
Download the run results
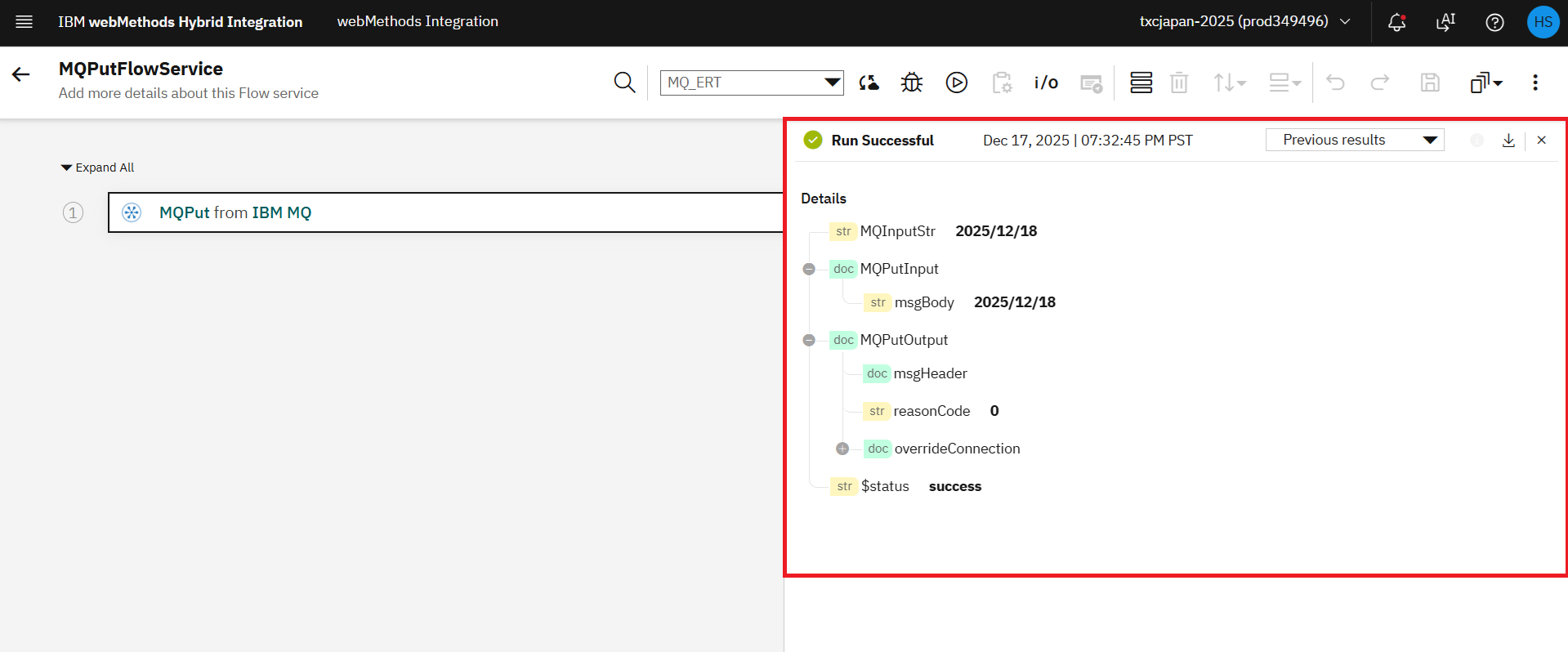coord(1508,141)
